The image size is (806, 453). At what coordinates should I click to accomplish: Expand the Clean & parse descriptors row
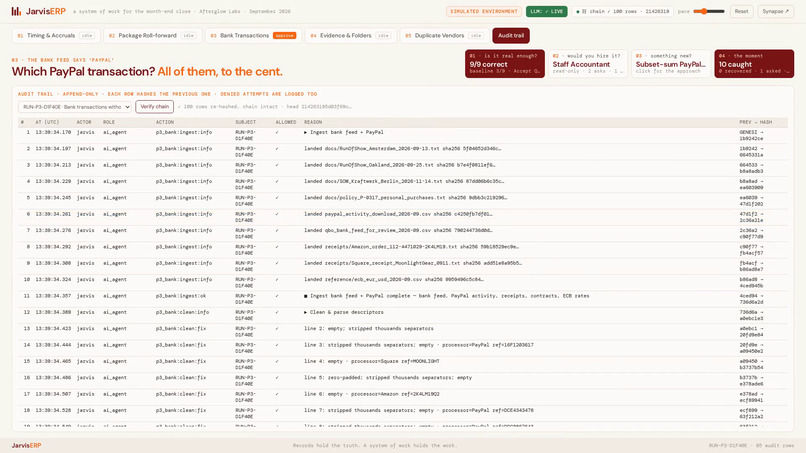(x=403, y=315)
